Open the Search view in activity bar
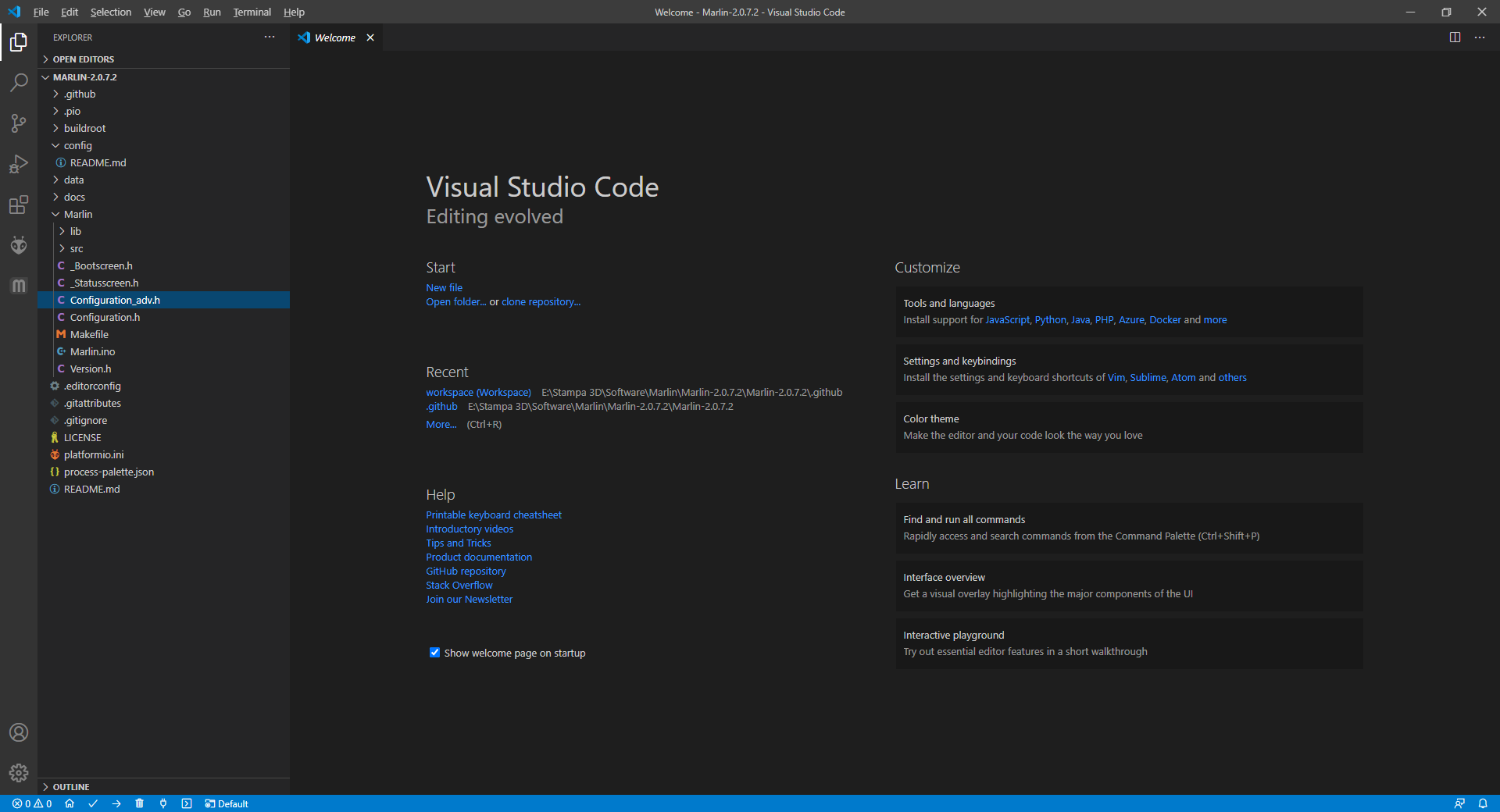Screen dimensions: 1500x812 pos(18,82)
